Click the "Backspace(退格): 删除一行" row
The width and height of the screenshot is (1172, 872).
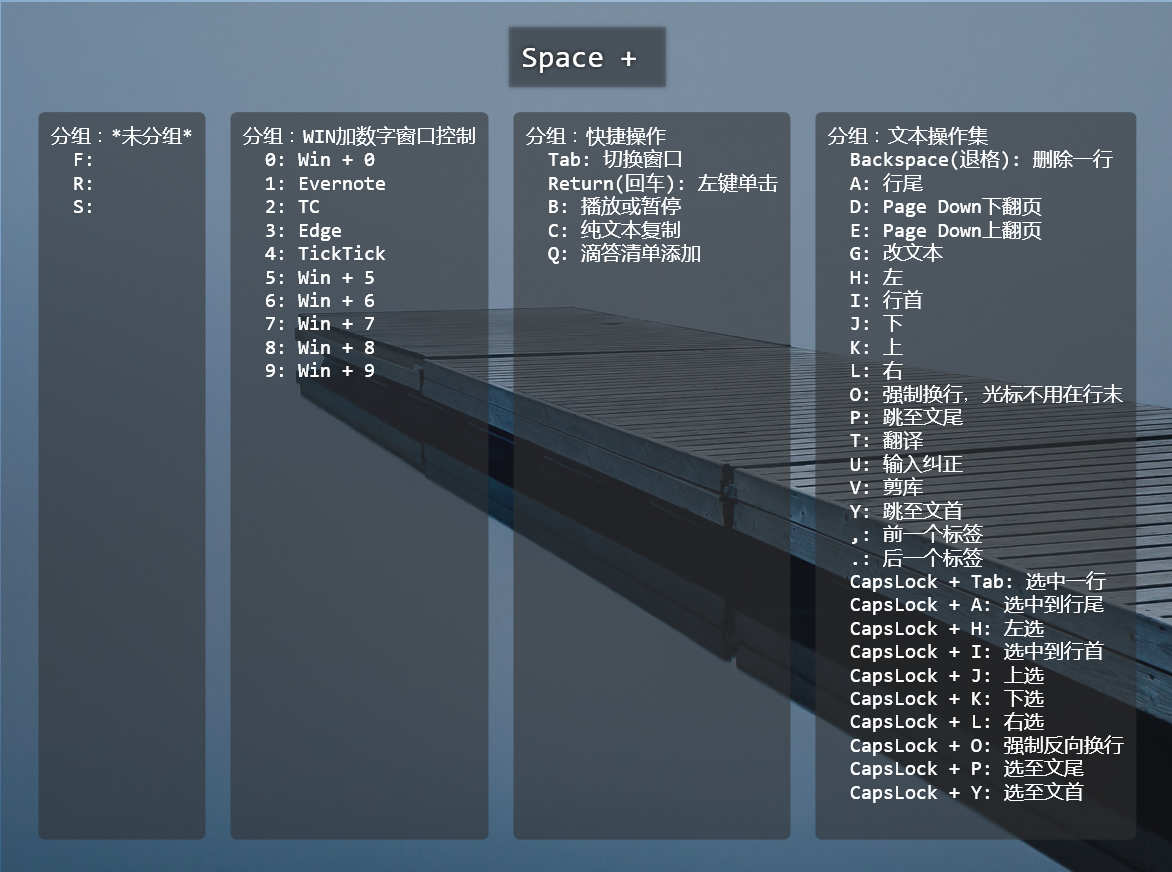tap(981, 160)
